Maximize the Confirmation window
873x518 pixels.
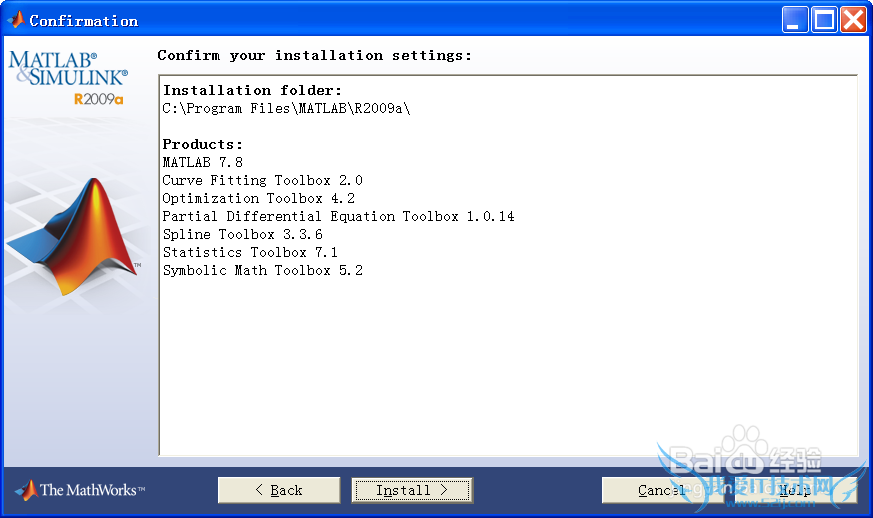pyautogui.click(x=824, y=20)
